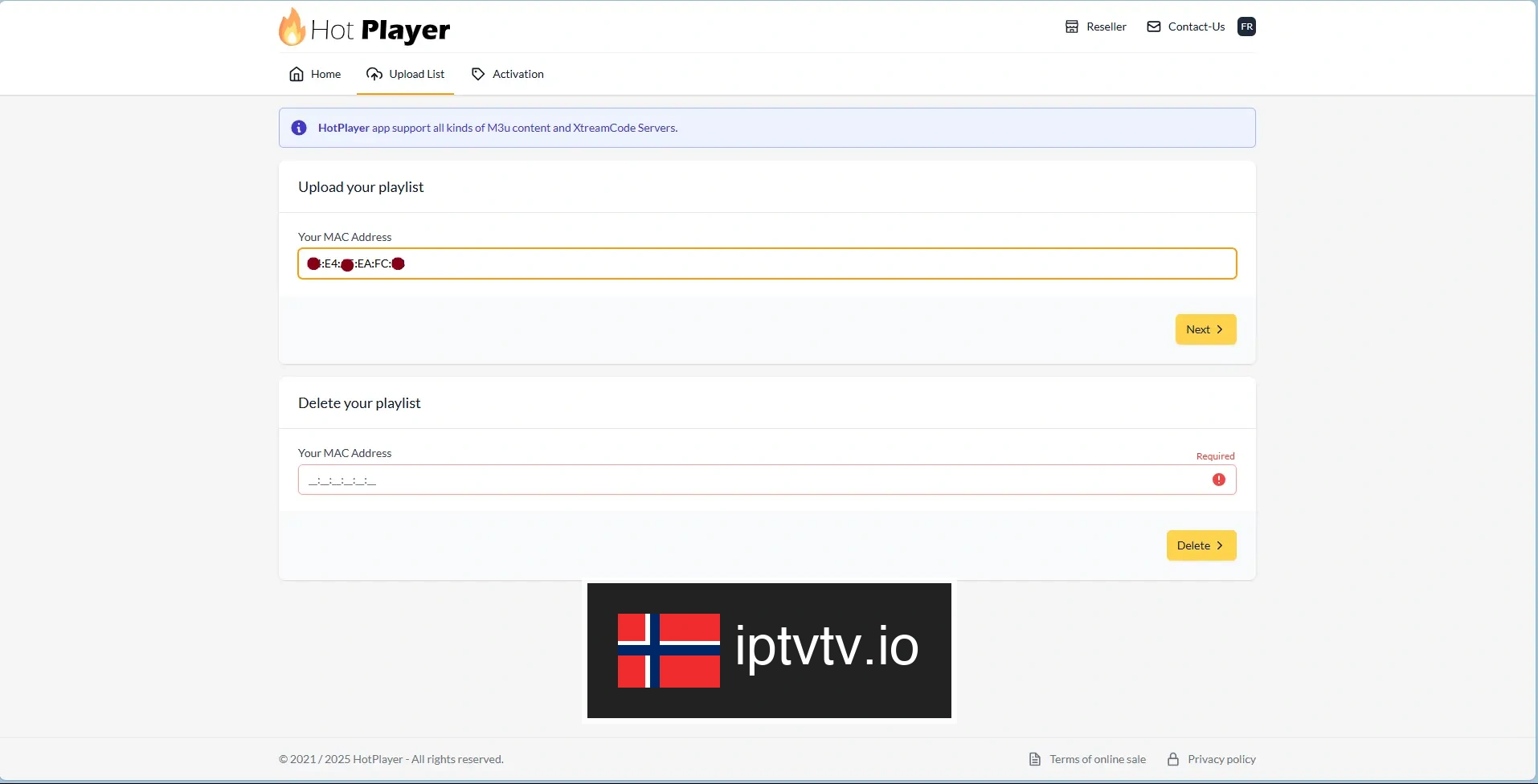Focus the upload MAC Address field

coord(767,263)
